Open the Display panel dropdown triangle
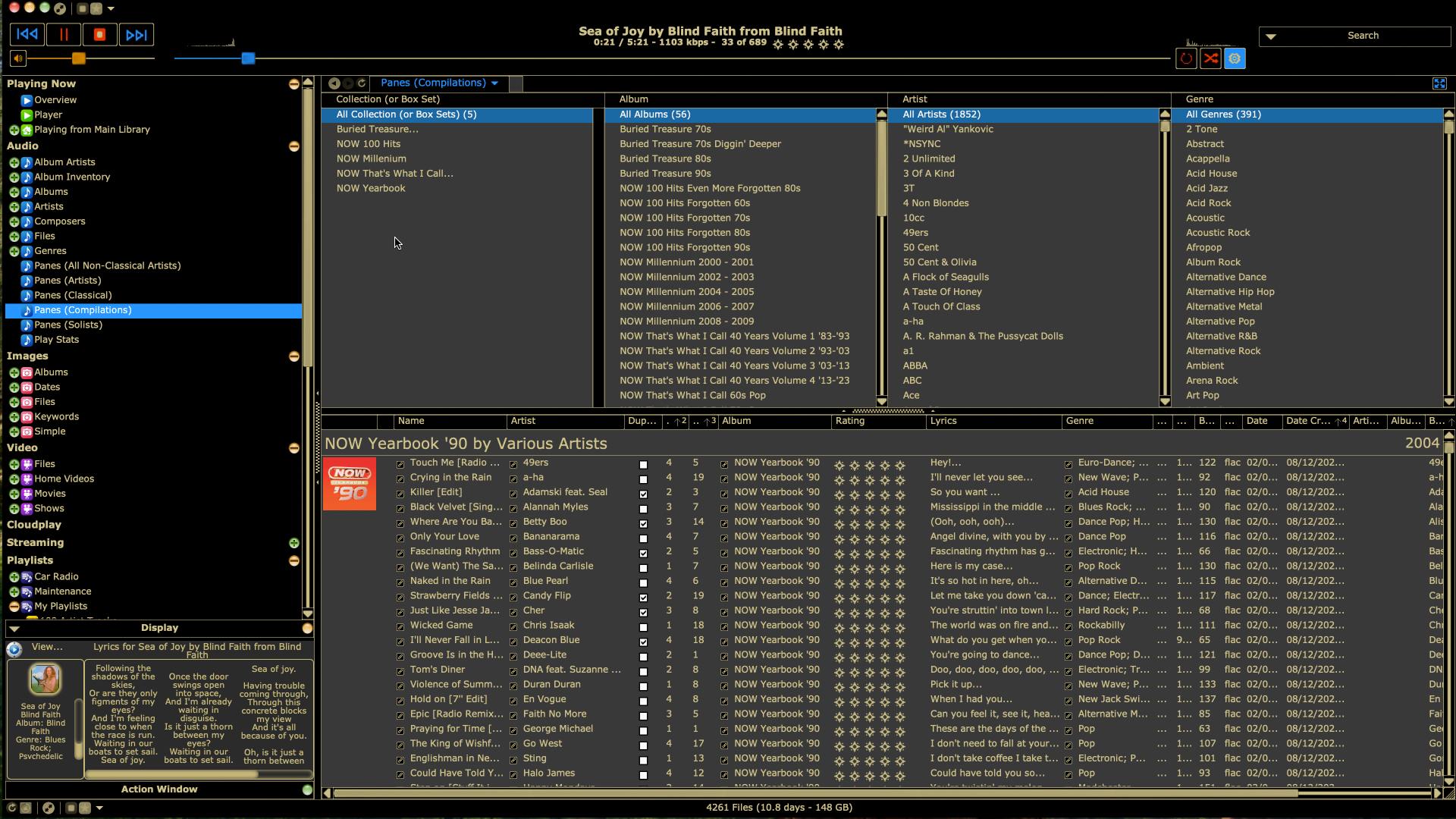The height and width of the screenshot is (819, 1456). coord(14,629)
